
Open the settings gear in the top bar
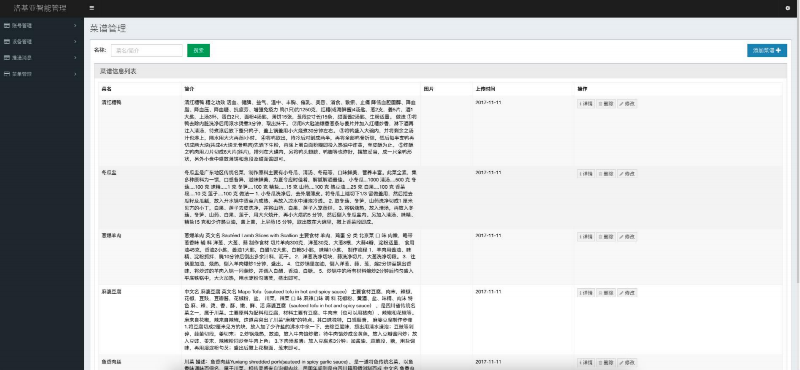coord(787,8)
